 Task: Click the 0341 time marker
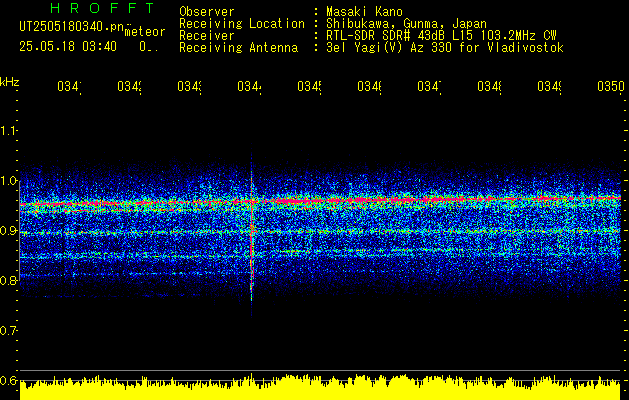[x=69, y=86]
